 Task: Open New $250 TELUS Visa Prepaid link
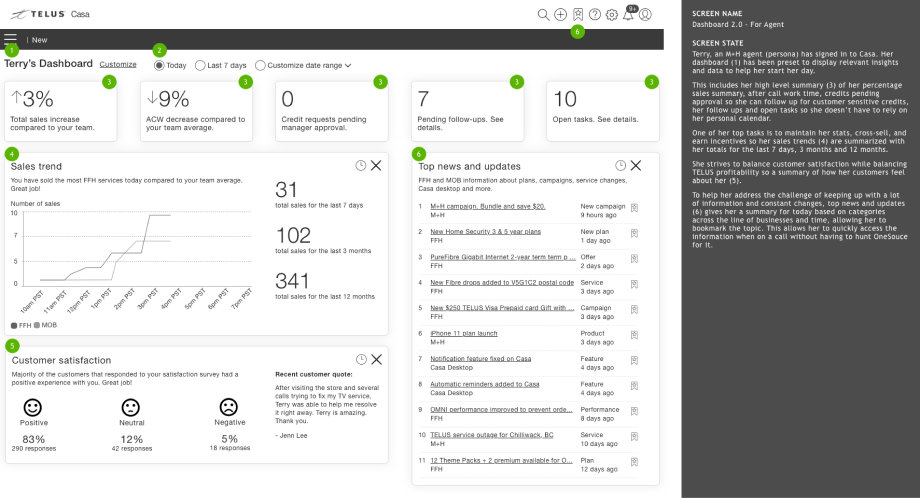pos(502,307)
